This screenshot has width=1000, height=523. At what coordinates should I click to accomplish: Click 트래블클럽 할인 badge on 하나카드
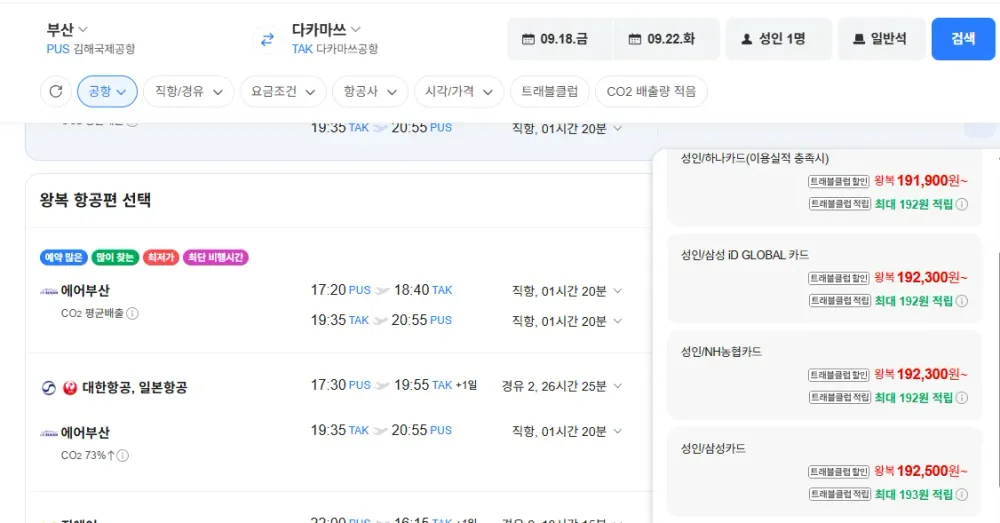click(x=839, y=182)
